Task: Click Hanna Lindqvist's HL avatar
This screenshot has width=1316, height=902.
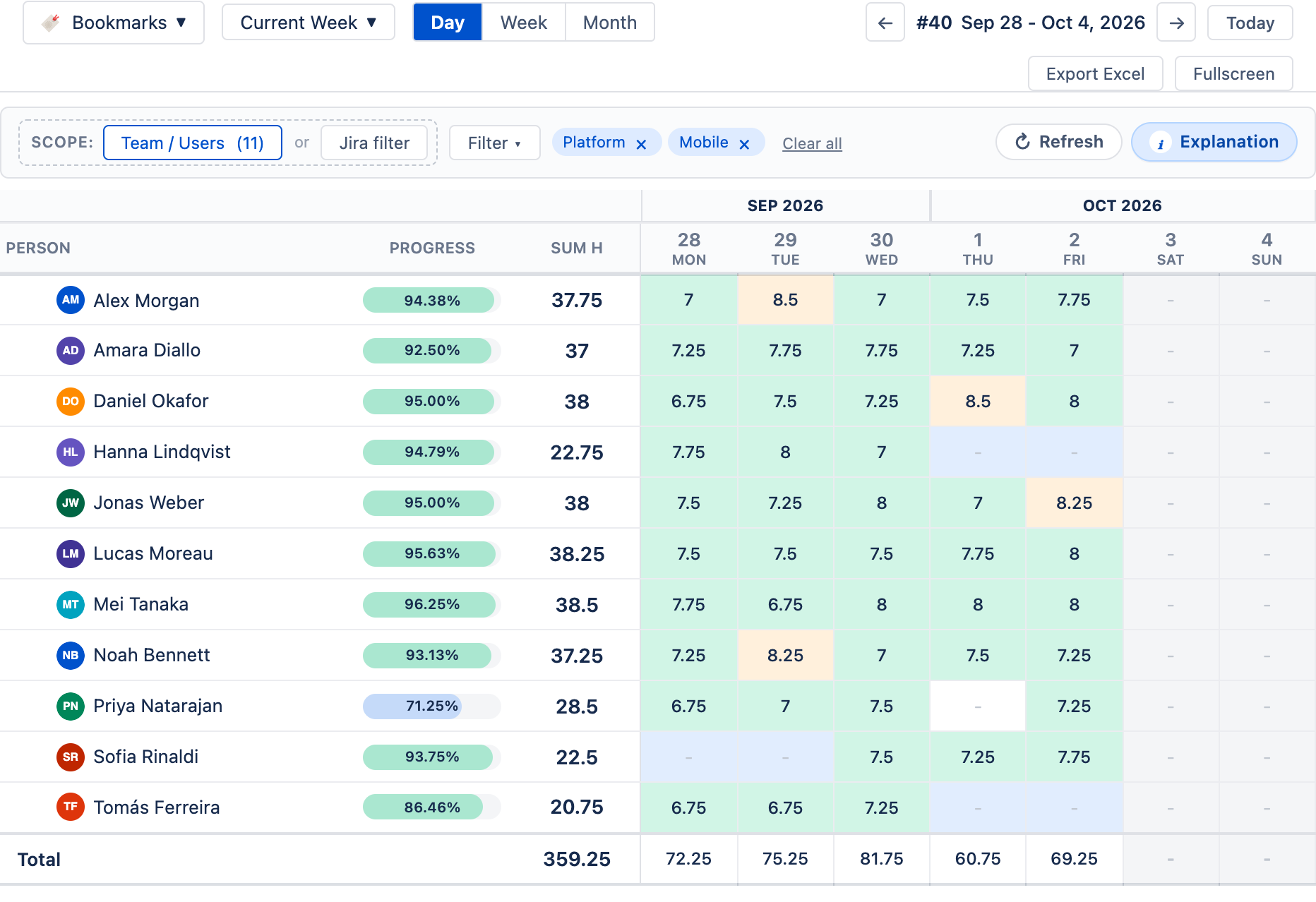Action: pos(71,452)
